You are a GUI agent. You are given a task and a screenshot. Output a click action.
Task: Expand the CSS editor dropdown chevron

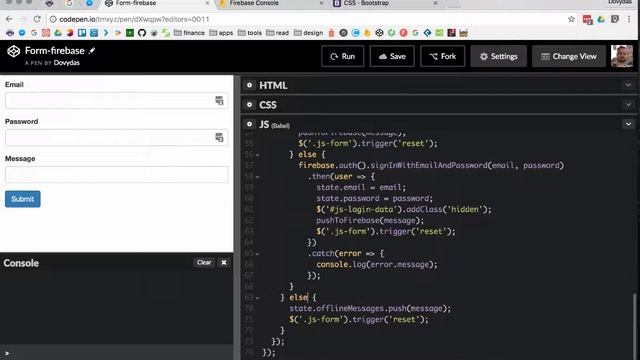coord(628,104)
